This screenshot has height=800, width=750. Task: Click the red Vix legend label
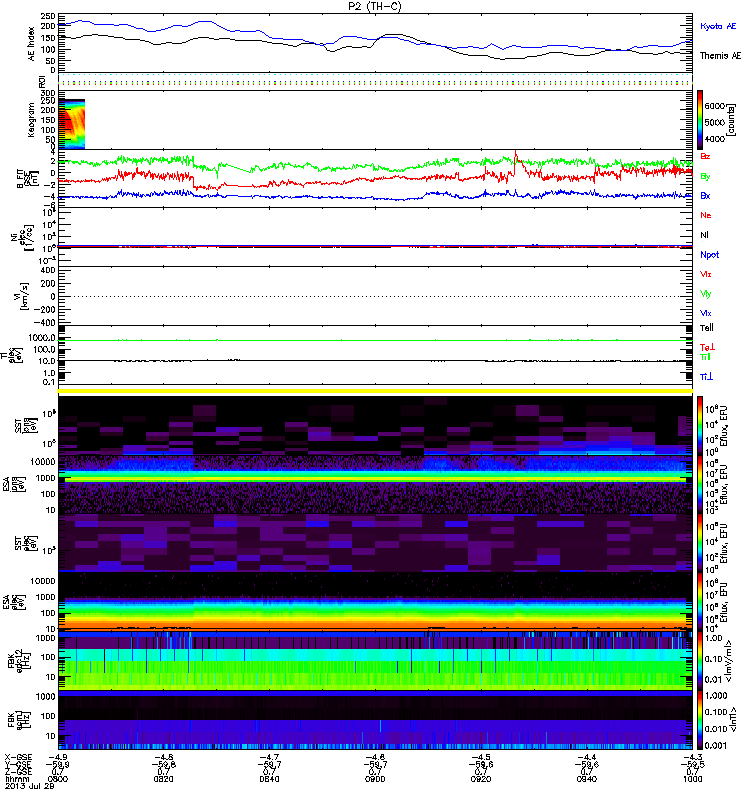tap(706, 274)
